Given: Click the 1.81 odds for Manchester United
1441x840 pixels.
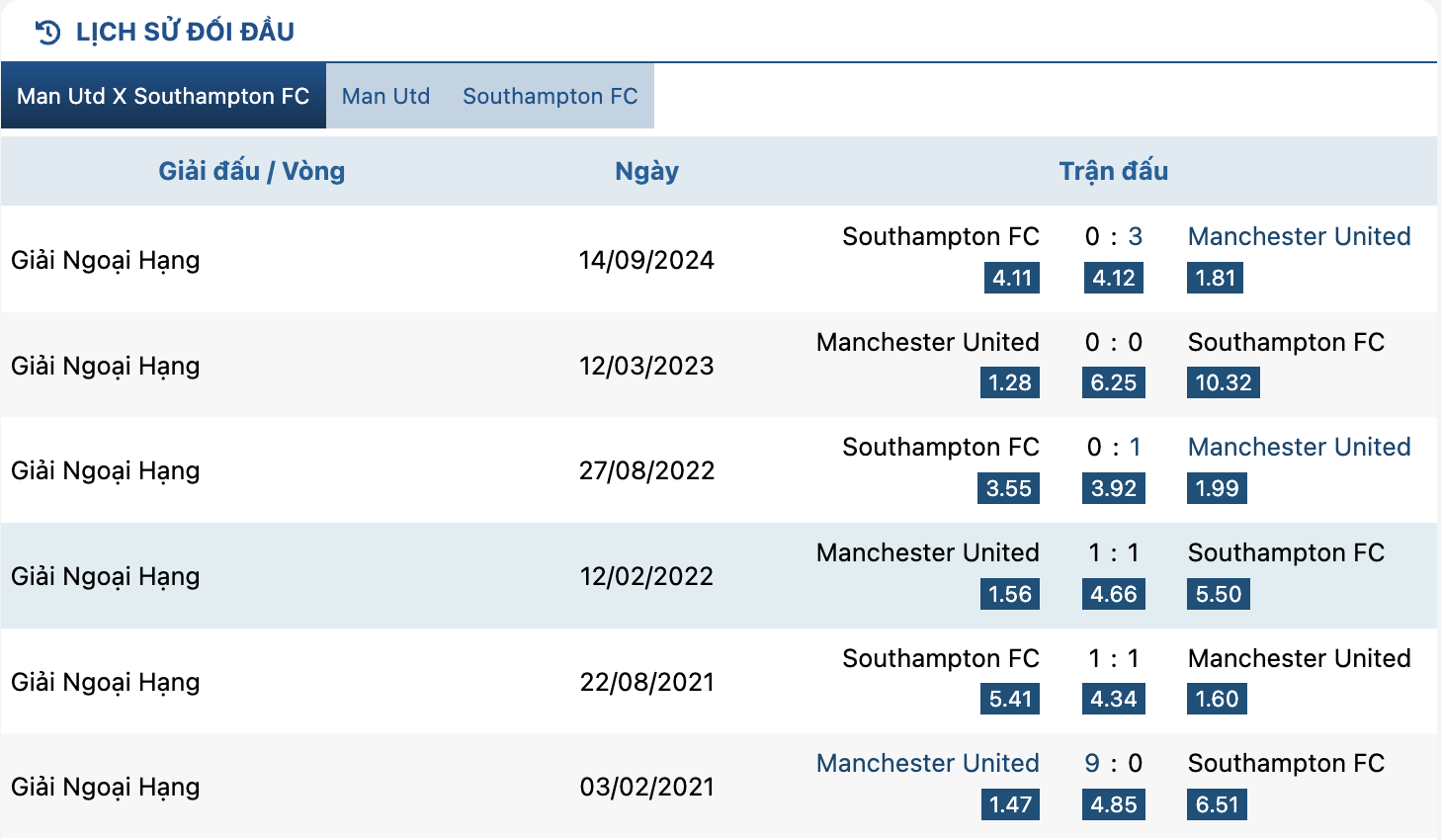Looking at the screenshot, I should coord(1216,278).
